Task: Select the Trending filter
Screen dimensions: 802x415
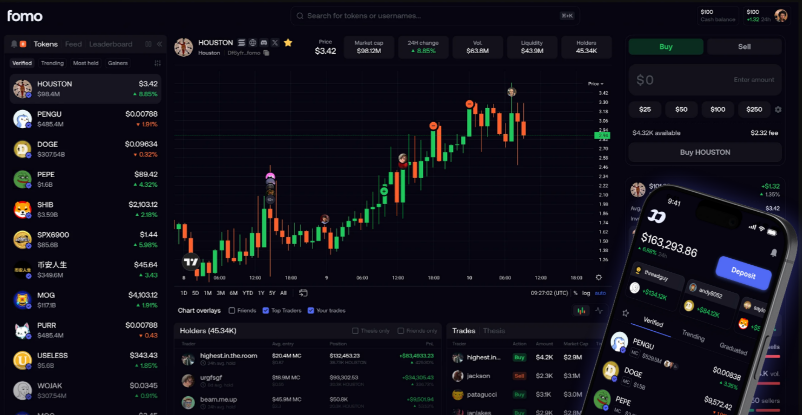Action: point(52,63)
